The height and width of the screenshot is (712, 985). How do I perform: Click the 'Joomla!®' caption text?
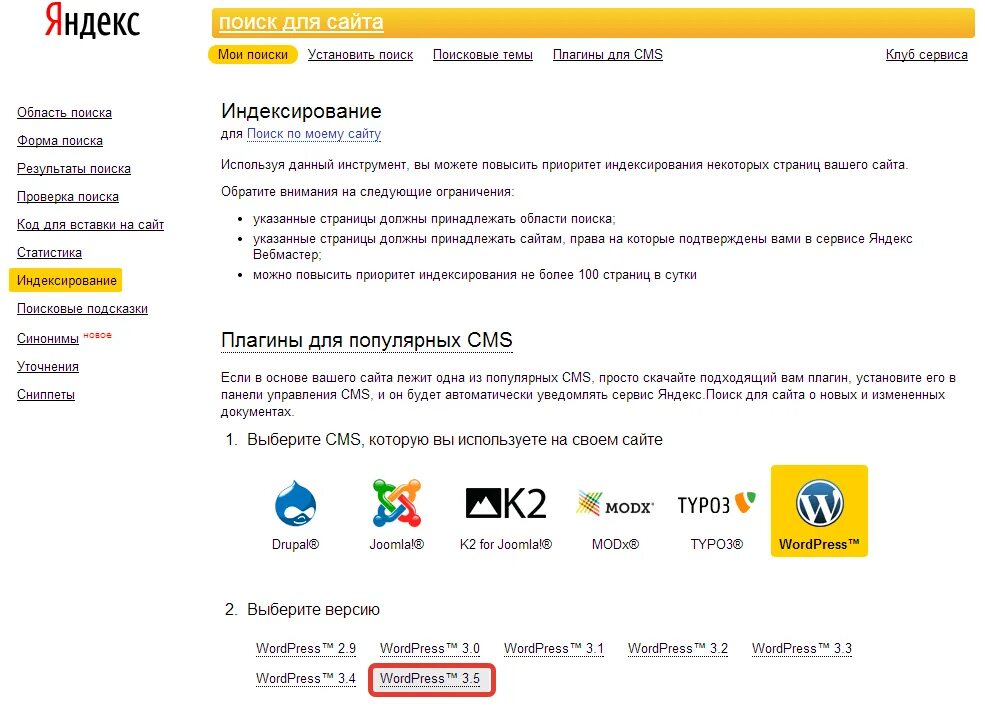pos(396,544)
